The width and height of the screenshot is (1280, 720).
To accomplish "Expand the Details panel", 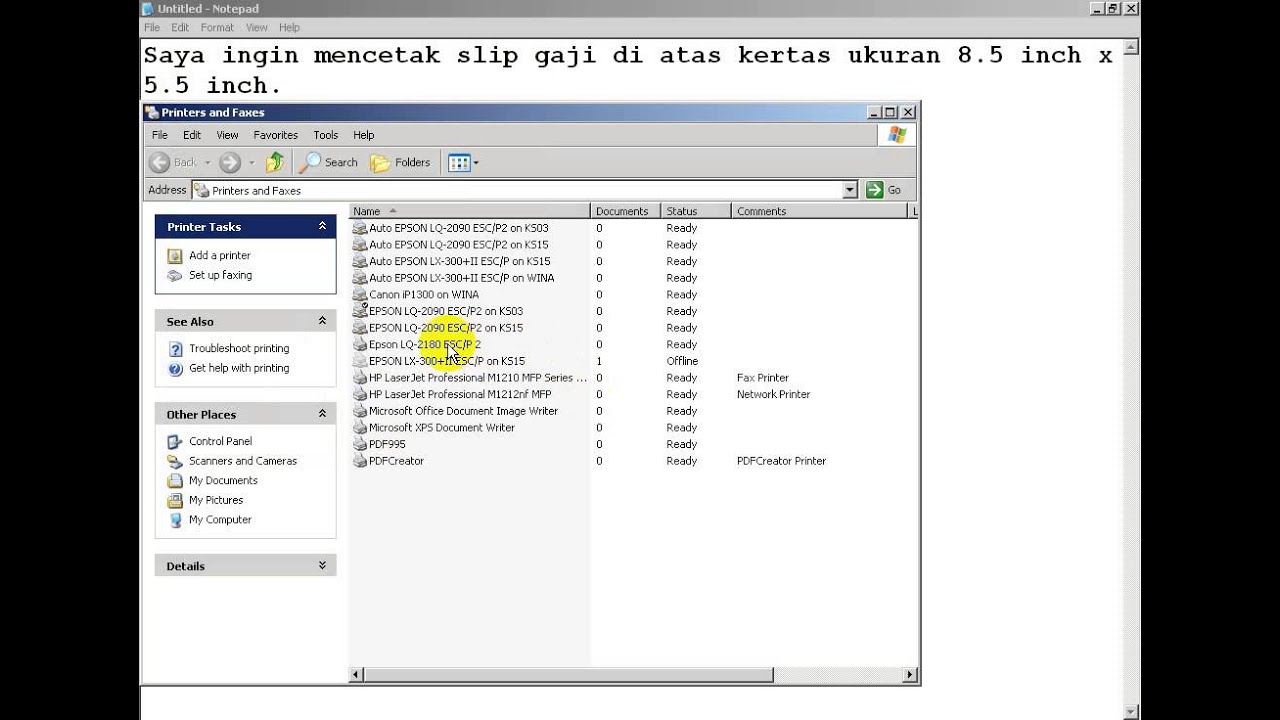I will click(322, 566).
